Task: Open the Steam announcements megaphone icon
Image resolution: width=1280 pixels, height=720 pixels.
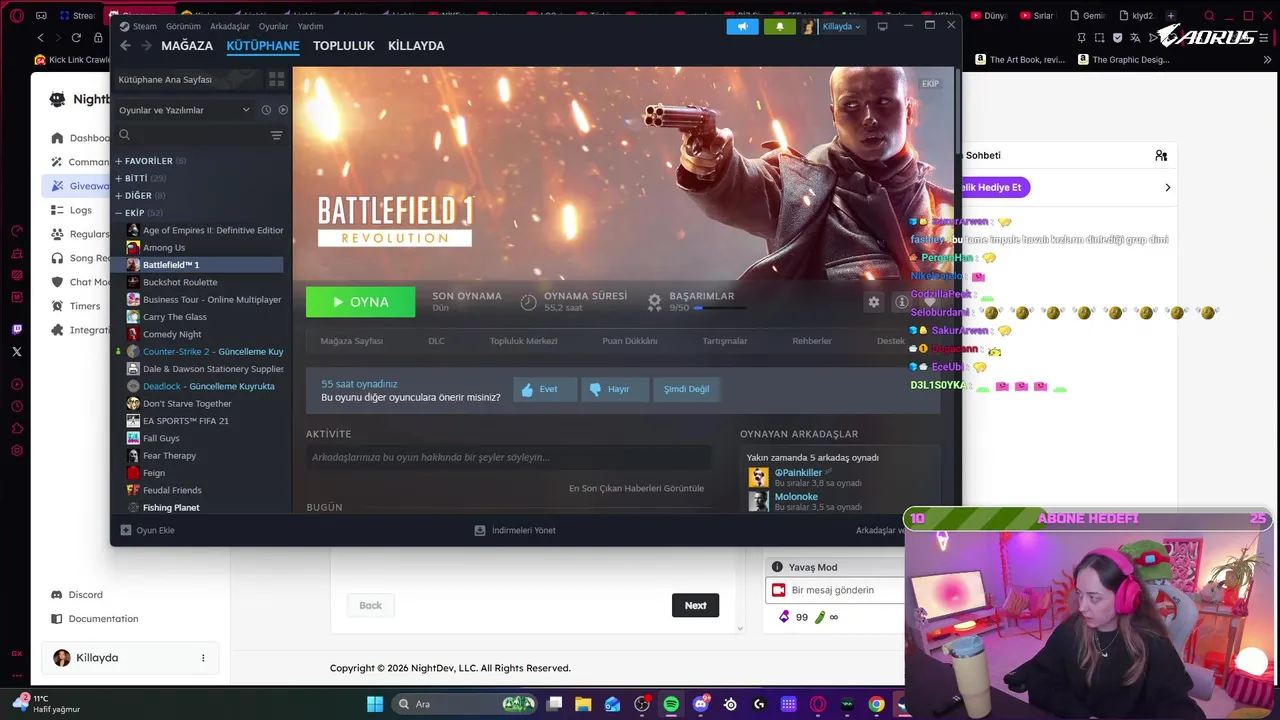Action: [x=742, y=26]
